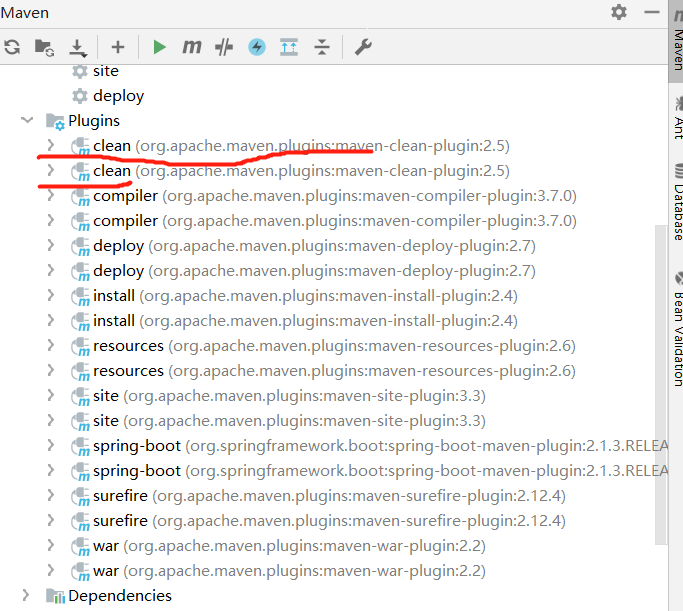The width and height of the screenshot is (683, 611).
Task: Click plugin icon of second war plugin
Action: point(81,572)
